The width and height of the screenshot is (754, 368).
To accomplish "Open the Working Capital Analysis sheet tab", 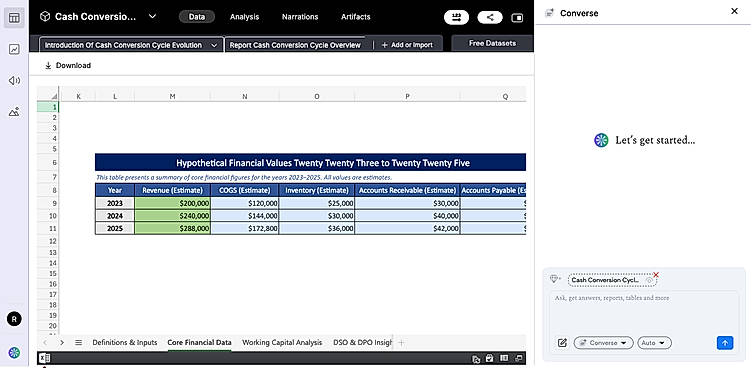I will pos(282,343).
